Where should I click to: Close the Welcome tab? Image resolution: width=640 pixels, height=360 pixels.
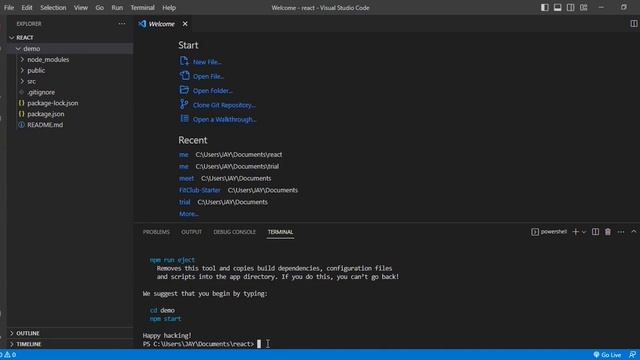(185, 24)
